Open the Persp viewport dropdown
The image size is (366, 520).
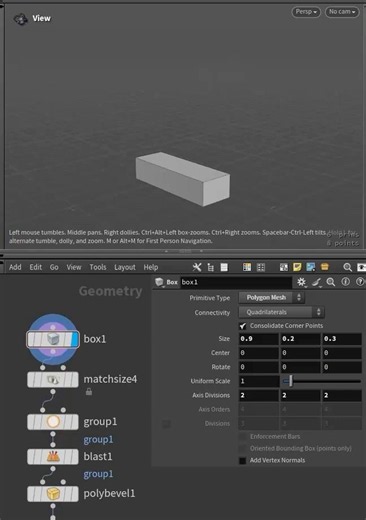click(x=306, y=12)
